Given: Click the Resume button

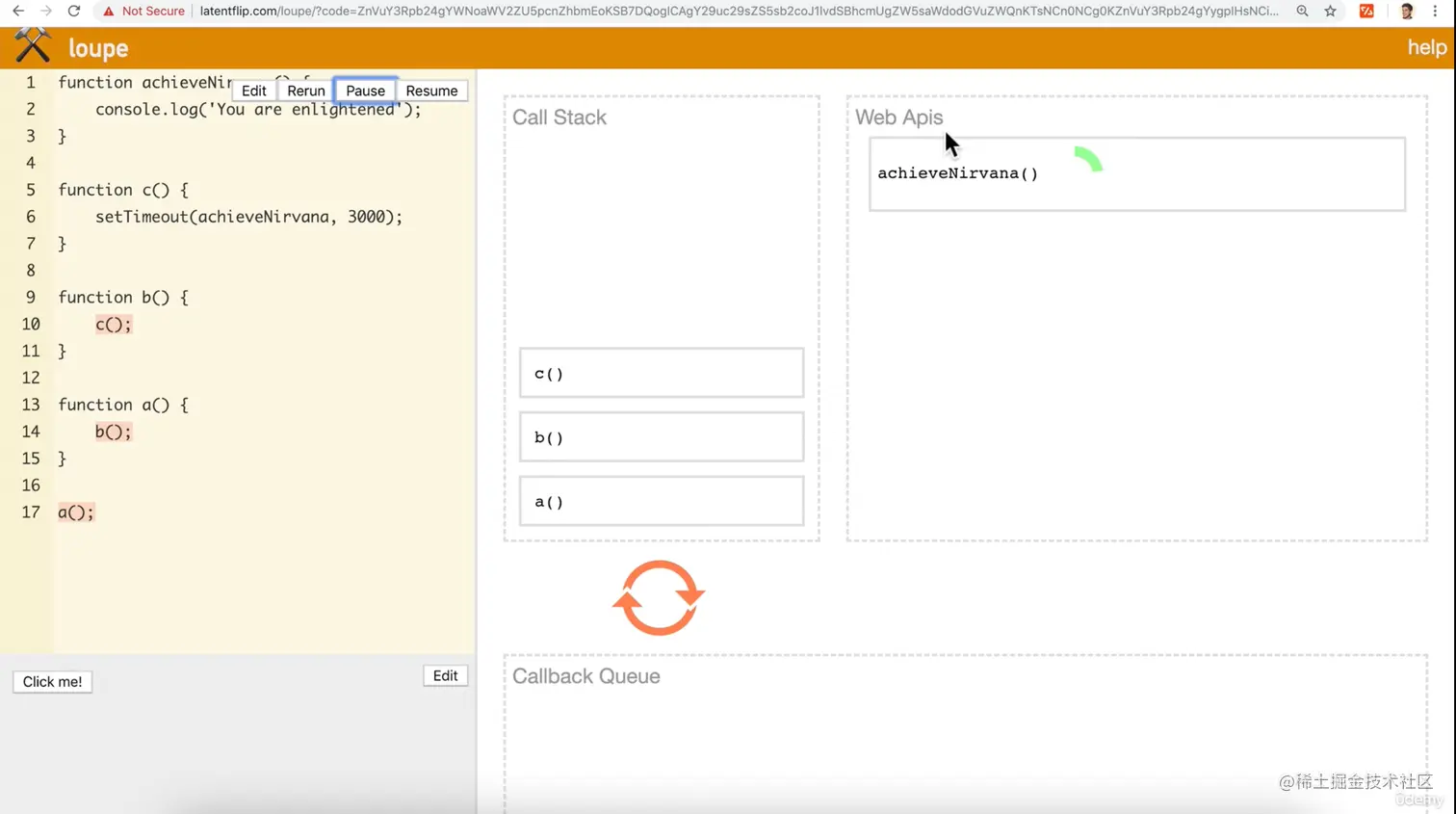Looking at the screenshot, I should pos(431,91).
